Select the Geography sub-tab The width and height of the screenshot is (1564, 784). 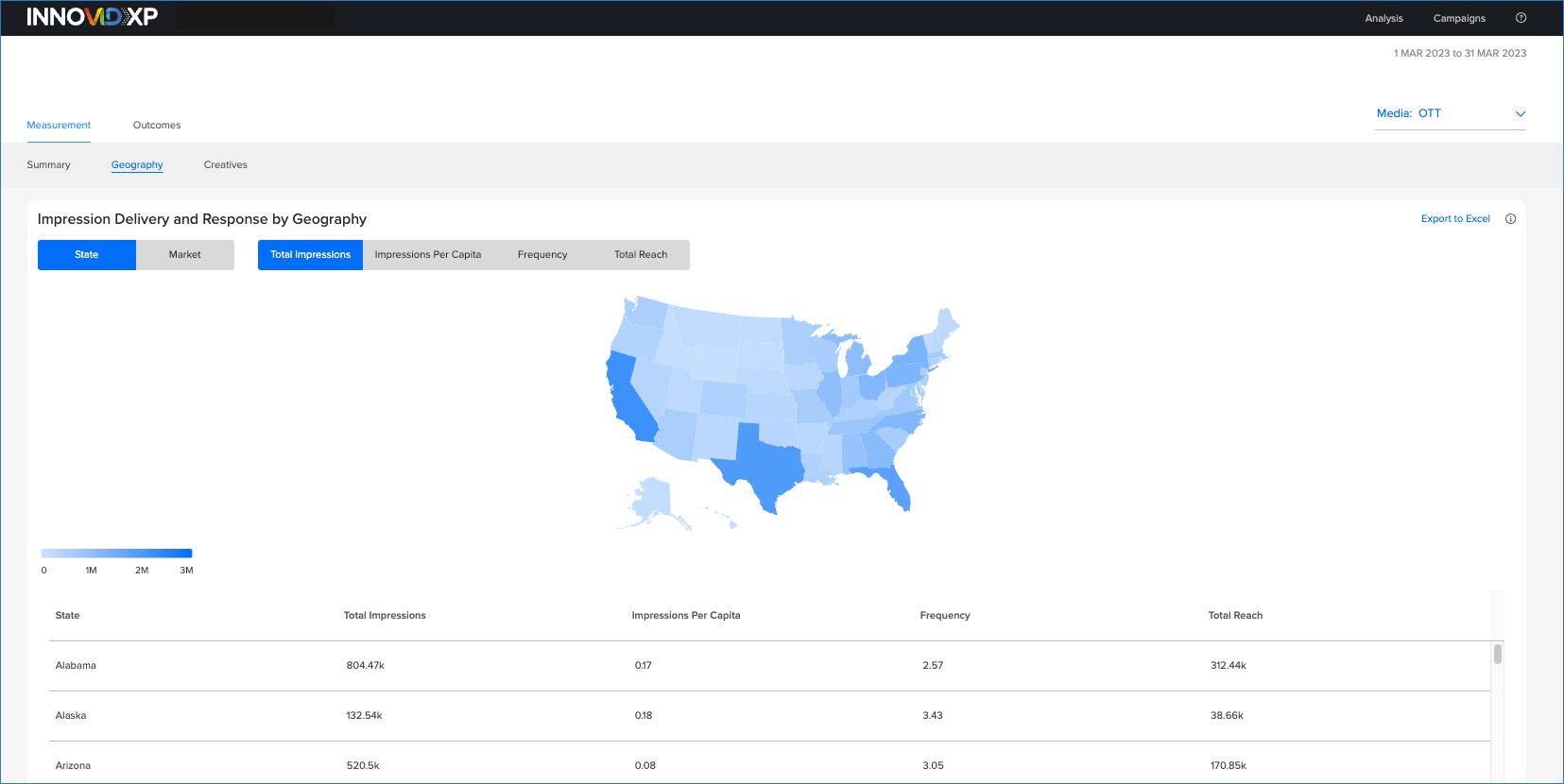(x=137, y=164)
